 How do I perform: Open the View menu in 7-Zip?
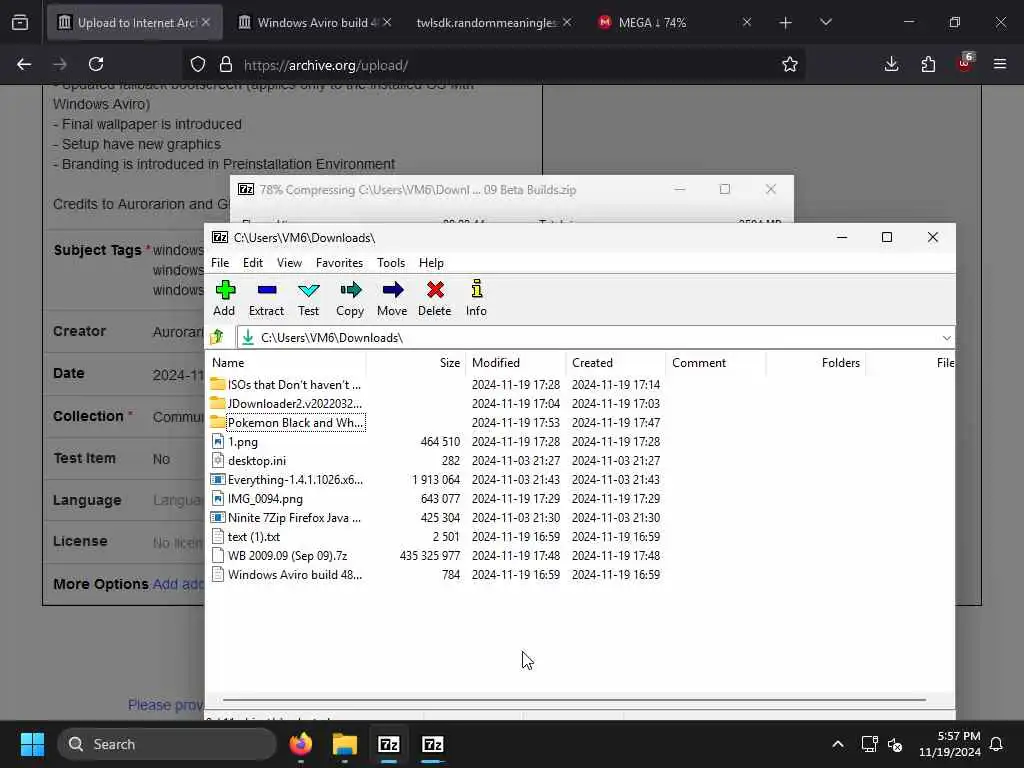tap(289, 263)
